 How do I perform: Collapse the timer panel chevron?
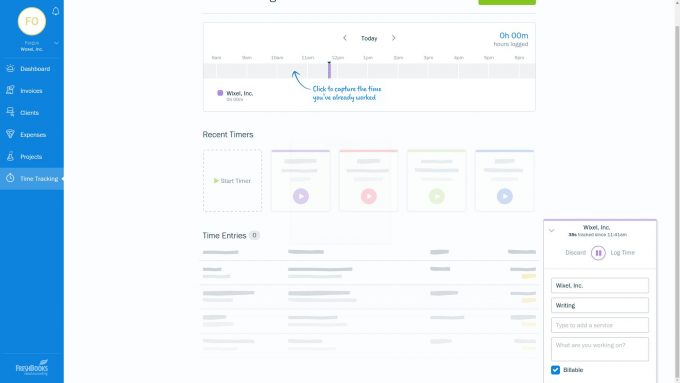(552, 231)
